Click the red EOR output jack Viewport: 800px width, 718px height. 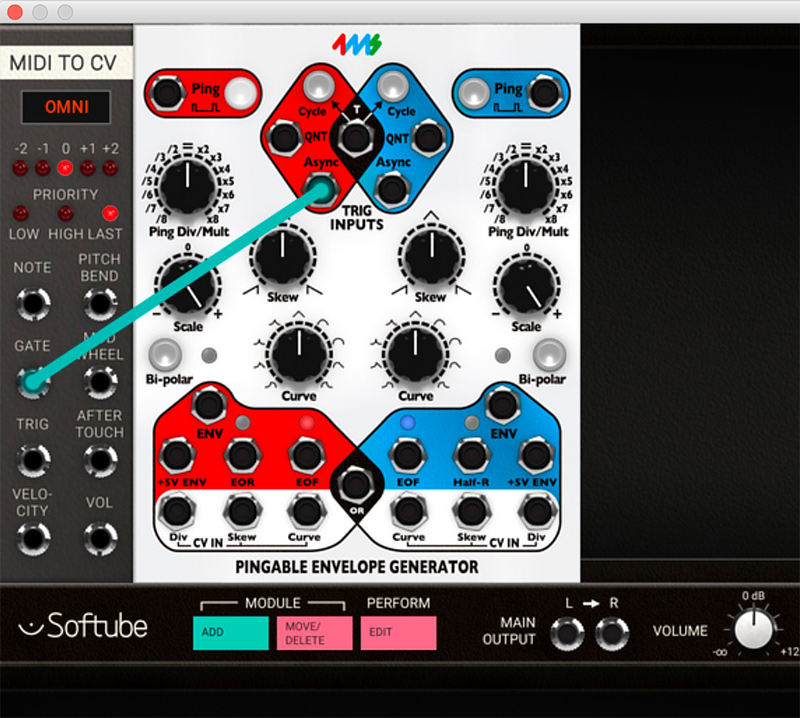click(241, 457)
